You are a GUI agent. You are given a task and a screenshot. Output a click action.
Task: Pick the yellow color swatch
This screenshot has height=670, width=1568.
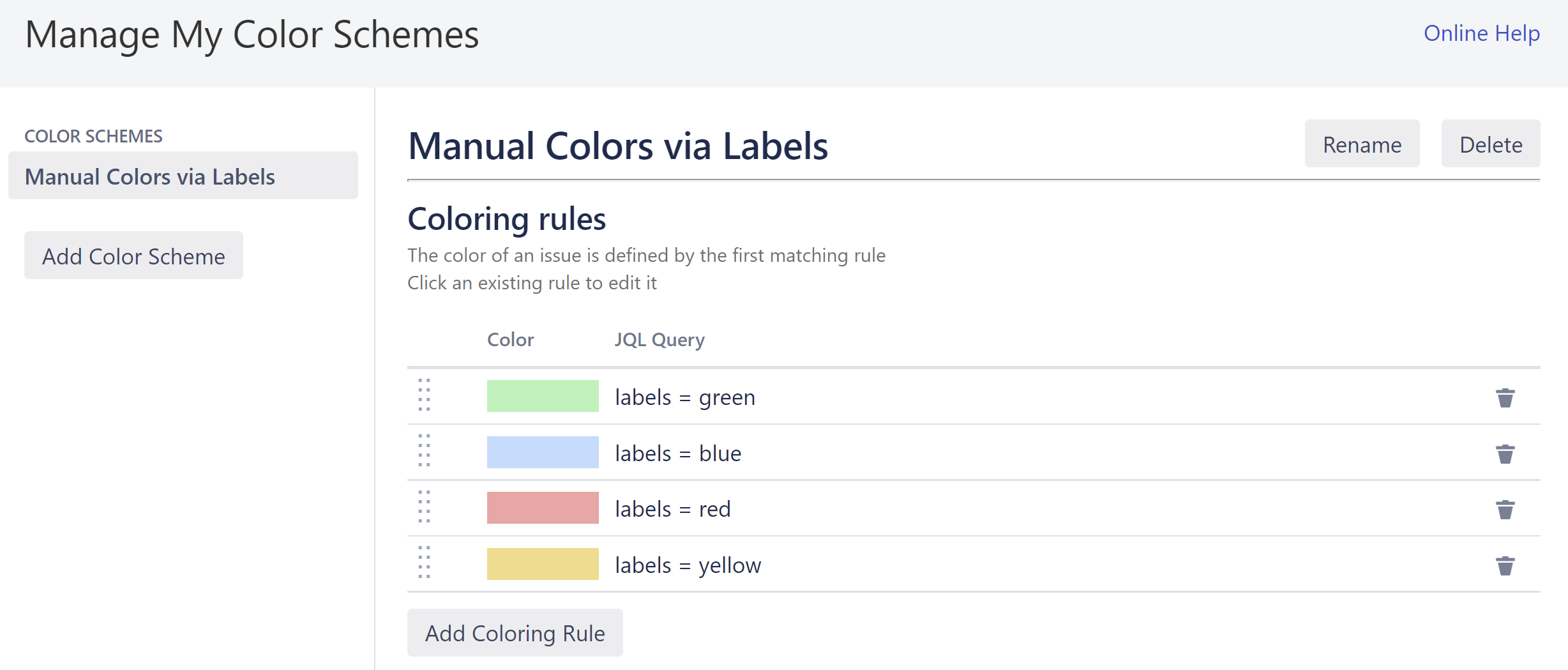pyautogui.click(x=542, y=564)
